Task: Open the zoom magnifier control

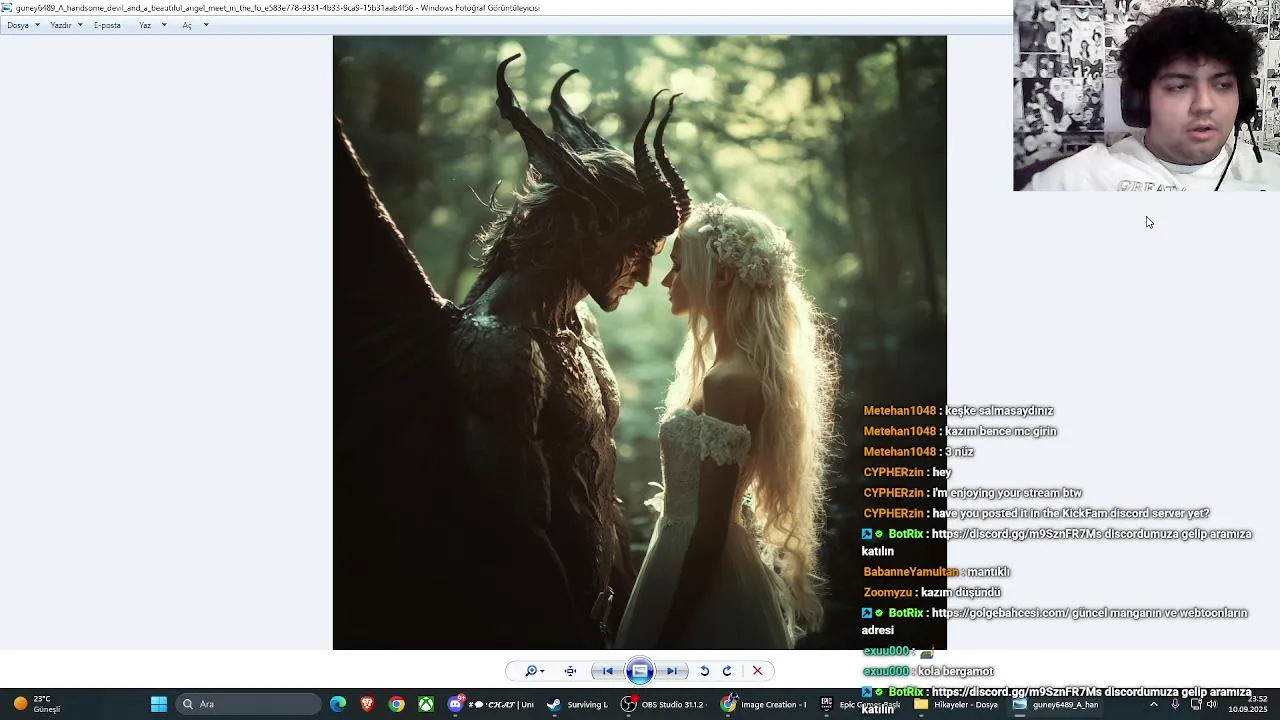Action: point(534,671)
